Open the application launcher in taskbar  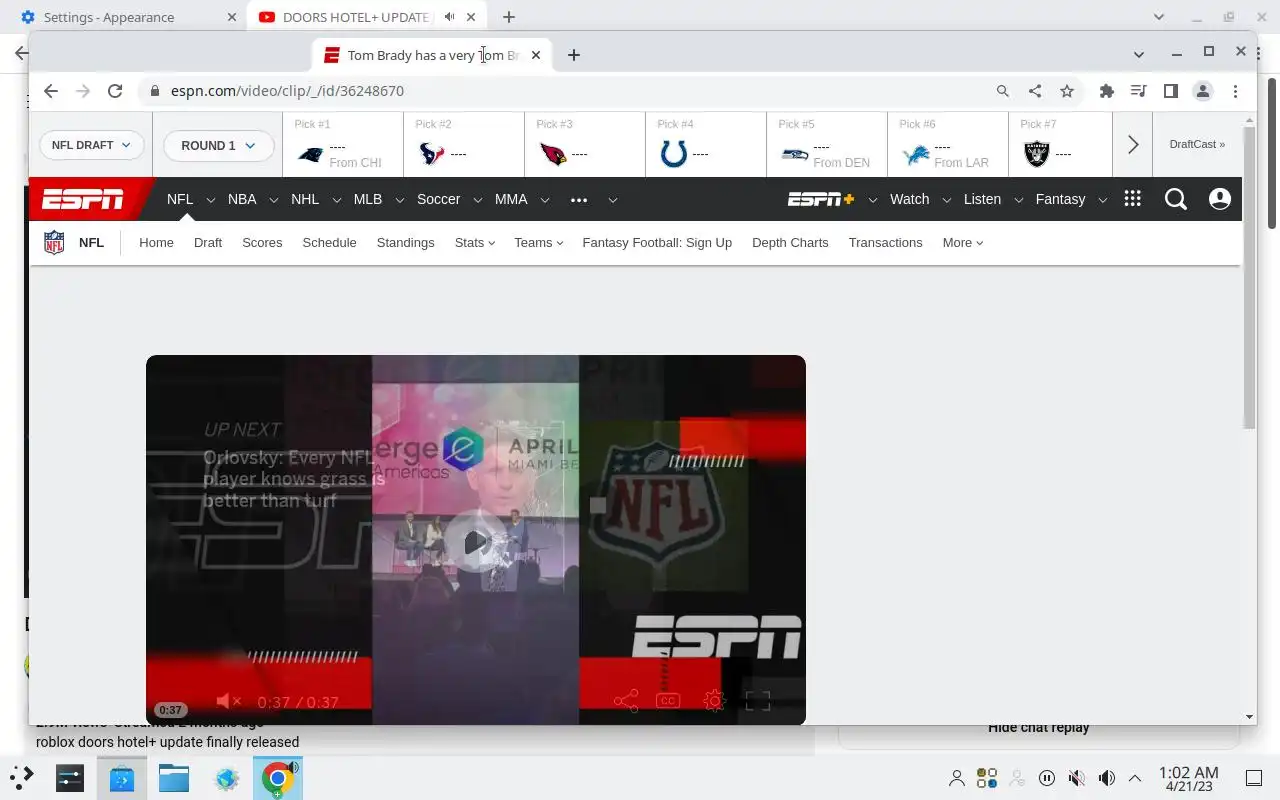click(21, 777)
